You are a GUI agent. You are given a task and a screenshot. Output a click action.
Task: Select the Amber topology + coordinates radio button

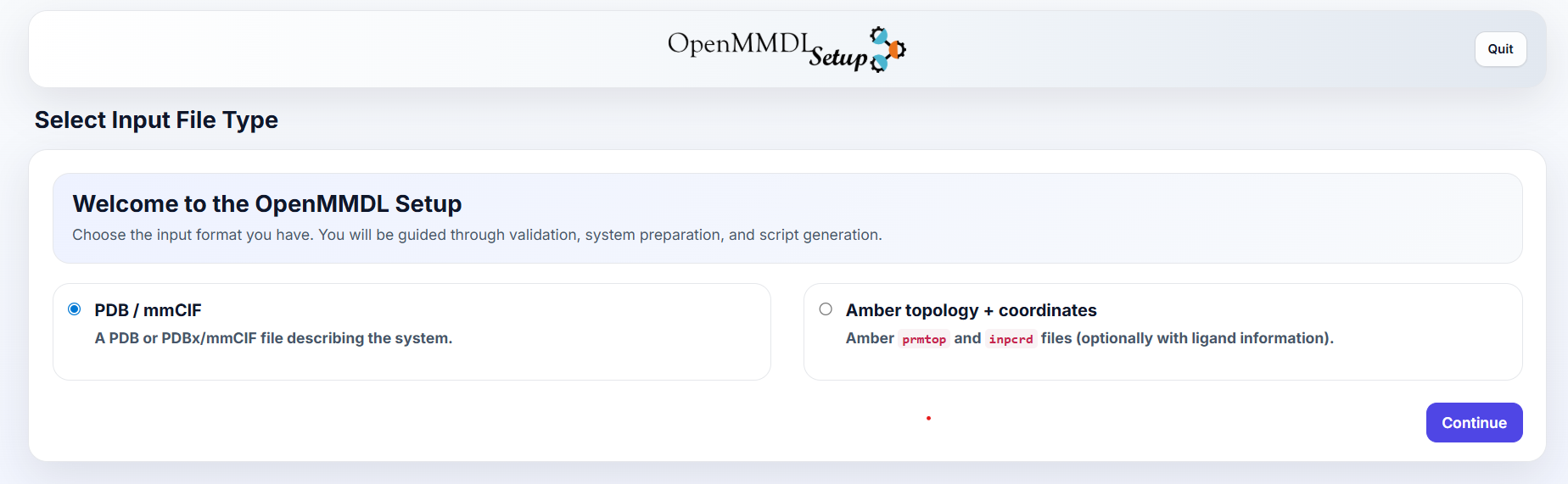[x=826, y=309]
